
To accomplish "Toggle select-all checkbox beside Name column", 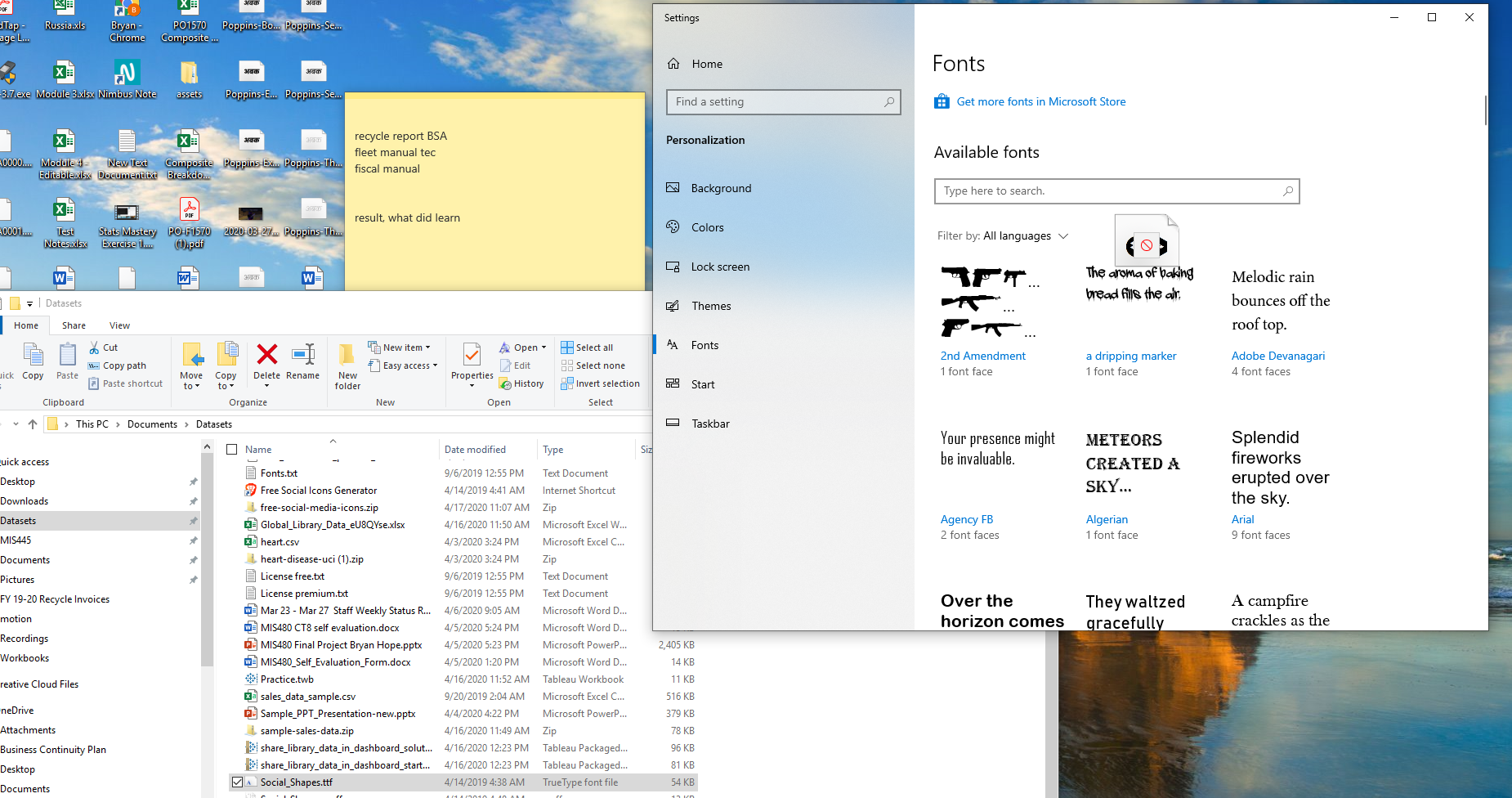I will pyautogui.click(x=232, y=450).
